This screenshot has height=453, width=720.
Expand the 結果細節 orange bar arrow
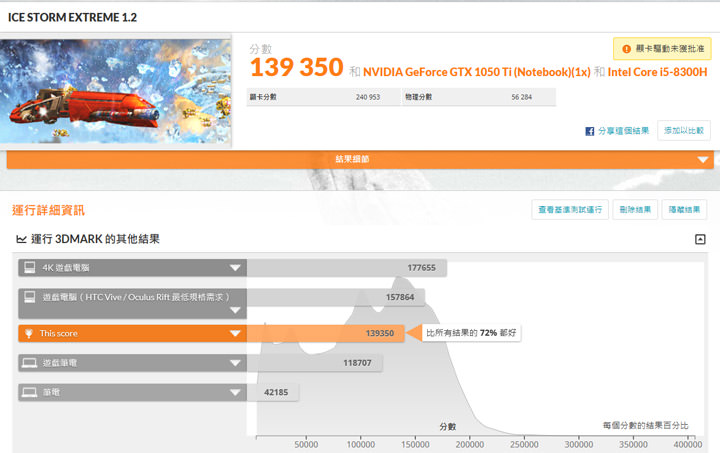click(x=704, y=160)
